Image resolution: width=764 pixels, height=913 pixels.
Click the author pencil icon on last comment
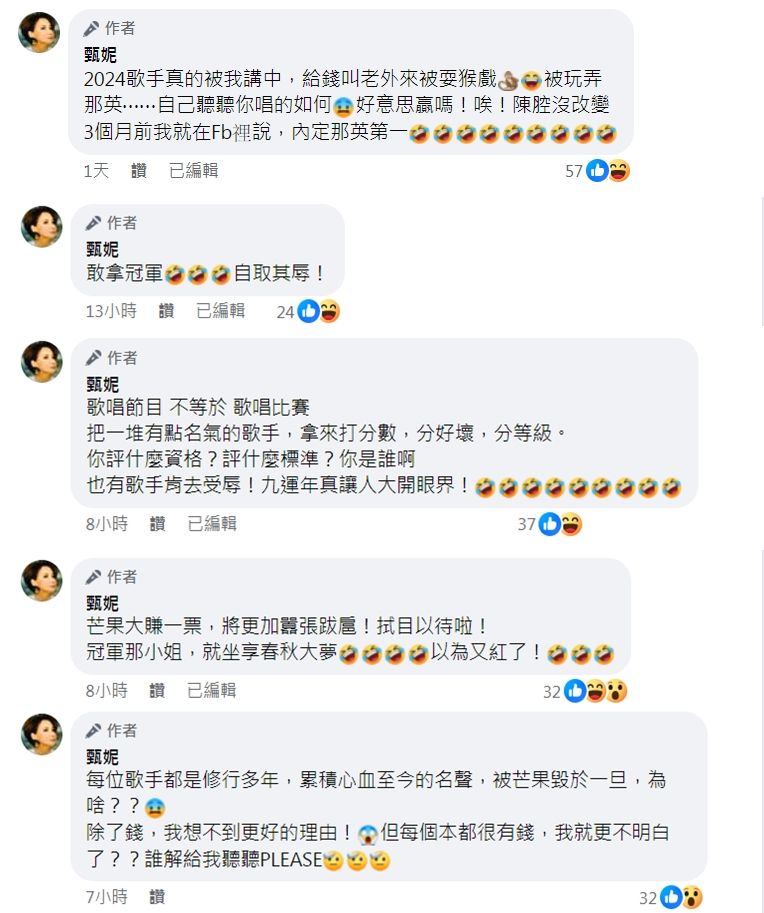click(93, 731)
